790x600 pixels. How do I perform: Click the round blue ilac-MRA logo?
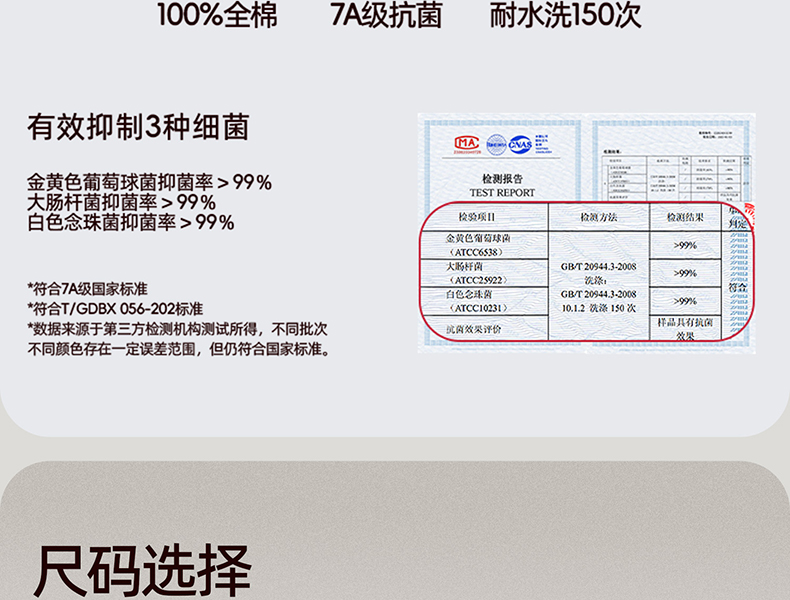click(x=495, y=145)
